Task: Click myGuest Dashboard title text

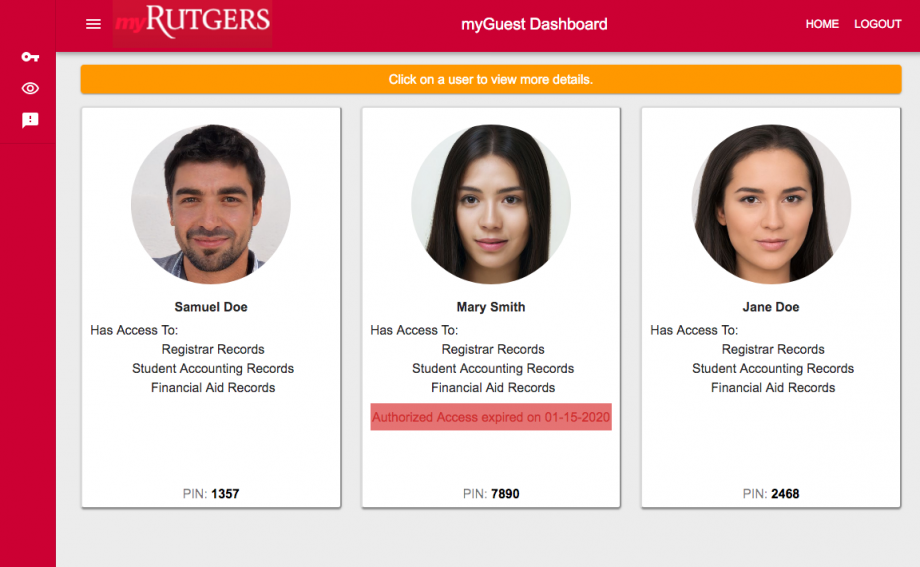Action: (x=534, y=24)
